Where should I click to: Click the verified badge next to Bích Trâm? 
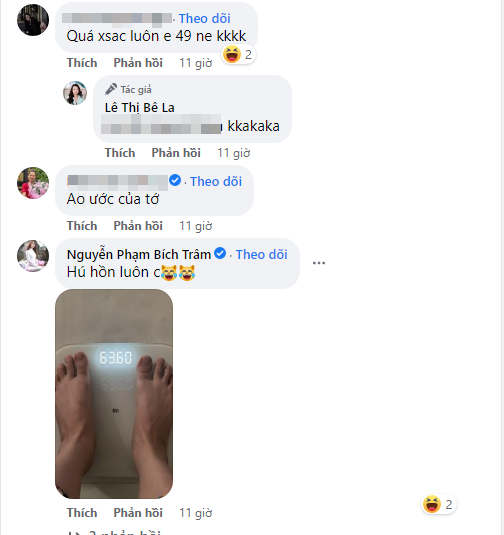tap(220, 254)
